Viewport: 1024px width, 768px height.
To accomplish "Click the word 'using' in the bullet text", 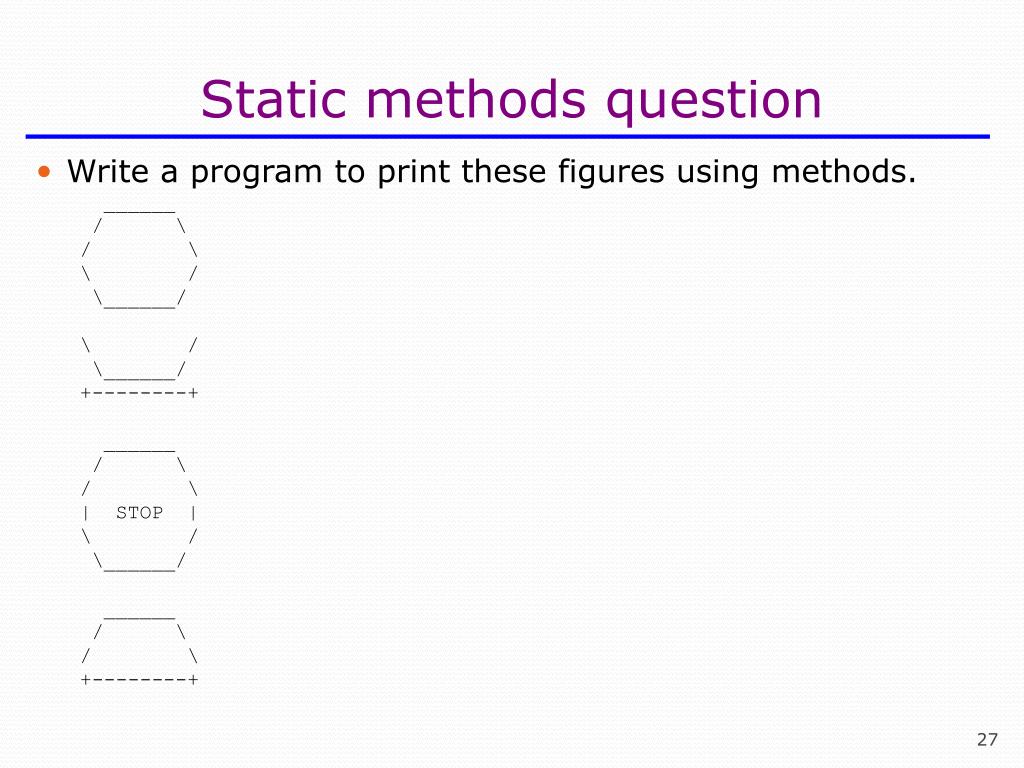I will click(x=717, y=173).
